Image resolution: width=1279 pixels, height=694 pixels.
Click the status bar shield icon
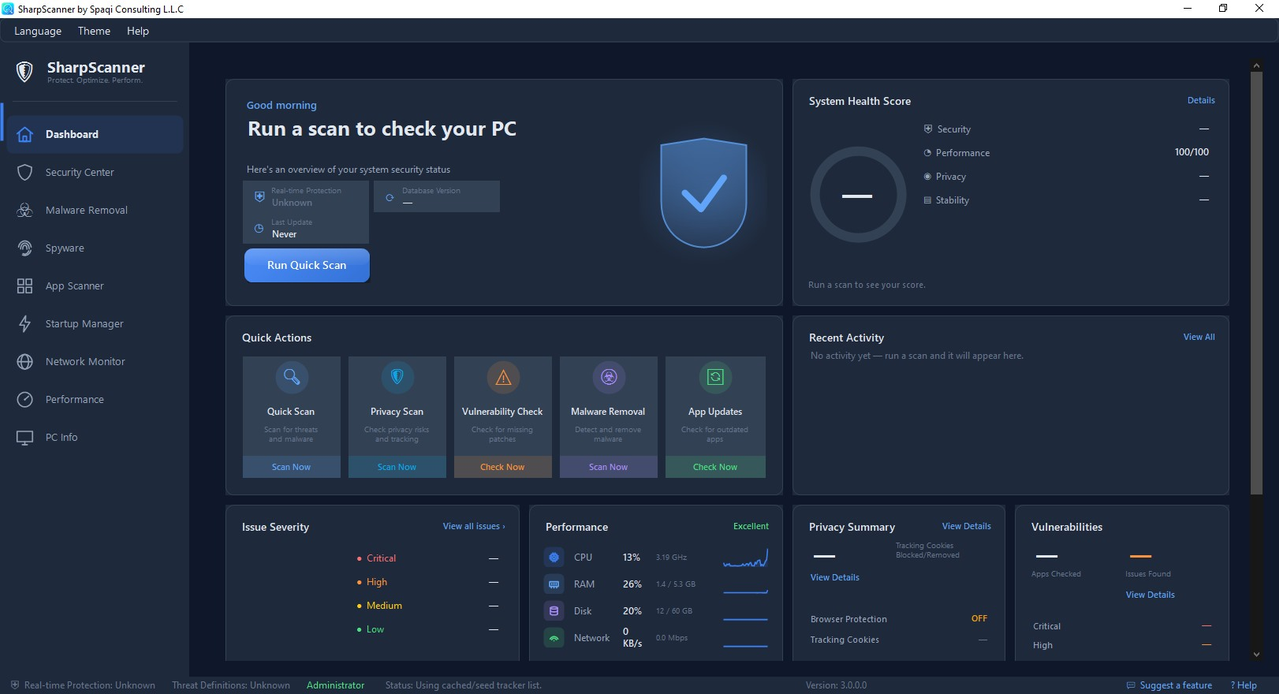tap(14, 685)
